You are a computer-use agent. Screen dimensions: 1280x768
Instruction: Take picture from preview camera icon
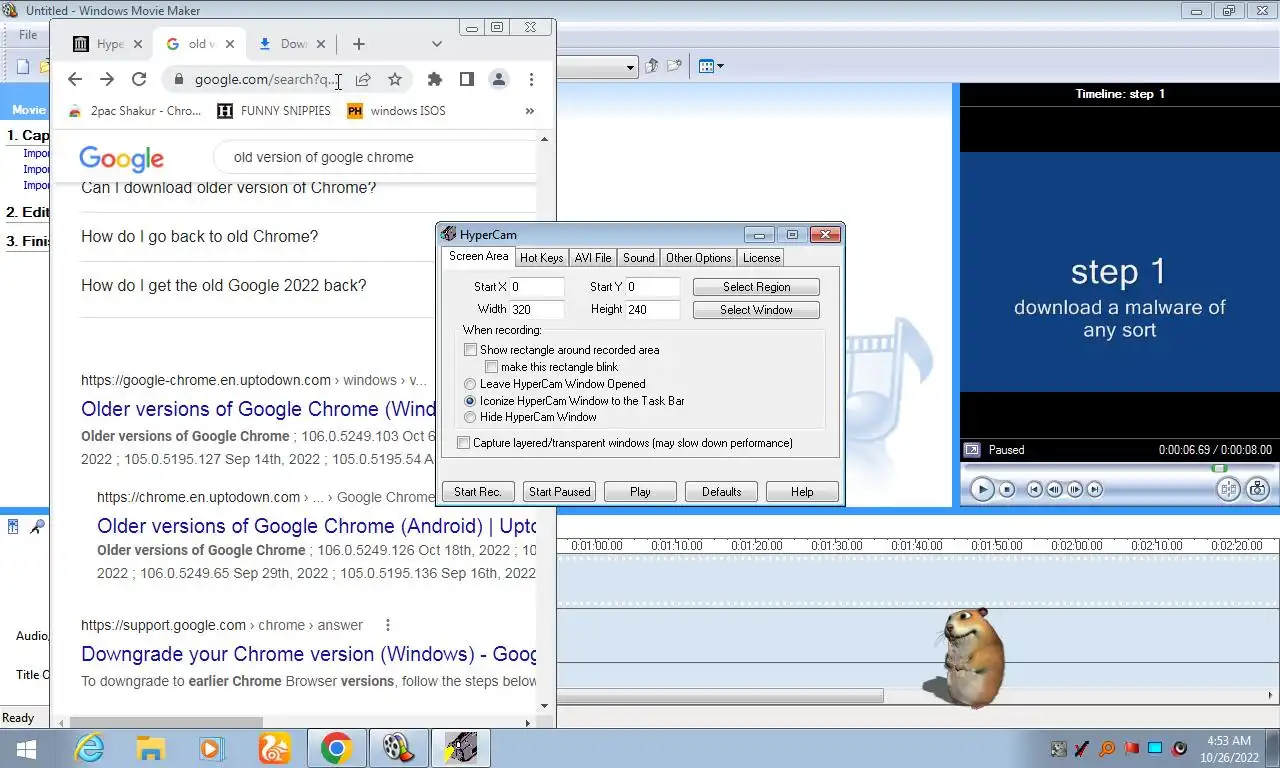pyautogui.click(x=1257, y=489)
